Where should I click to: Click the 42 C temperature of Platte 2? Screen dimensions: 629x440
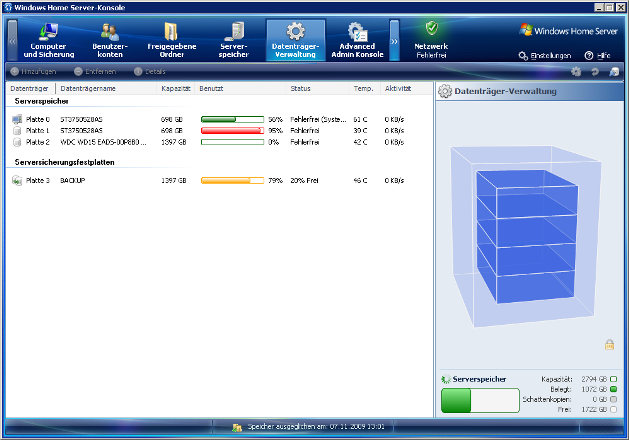click(360, 142)
